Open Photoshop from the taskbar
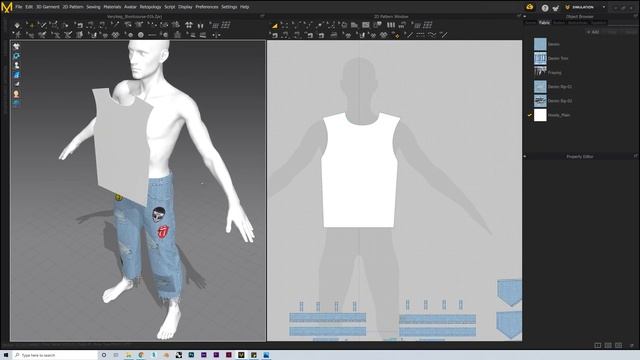640x360 pixels. tap(191, 355)
